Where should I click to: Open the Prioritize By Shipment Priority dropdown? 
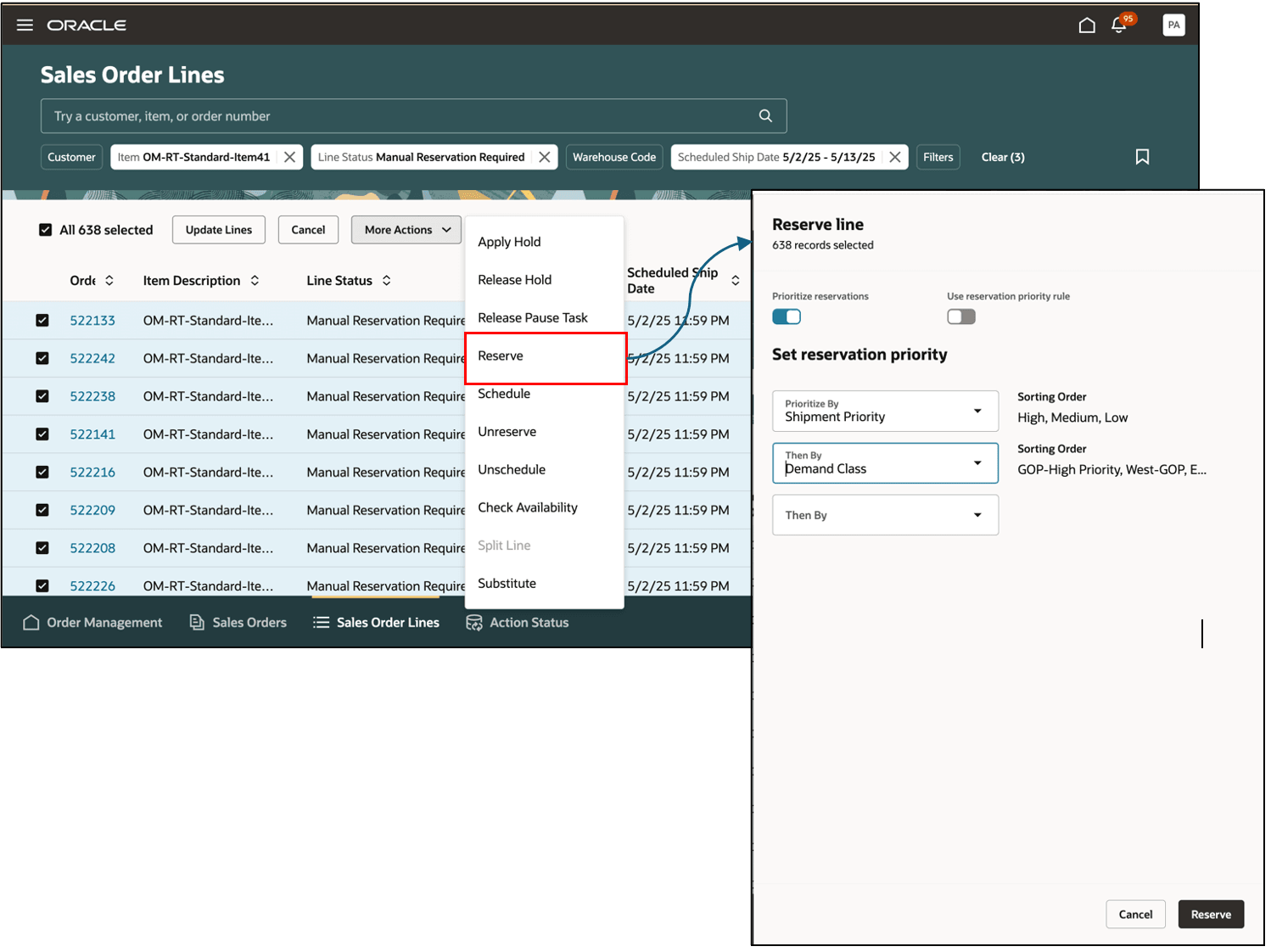pos(885,412)
